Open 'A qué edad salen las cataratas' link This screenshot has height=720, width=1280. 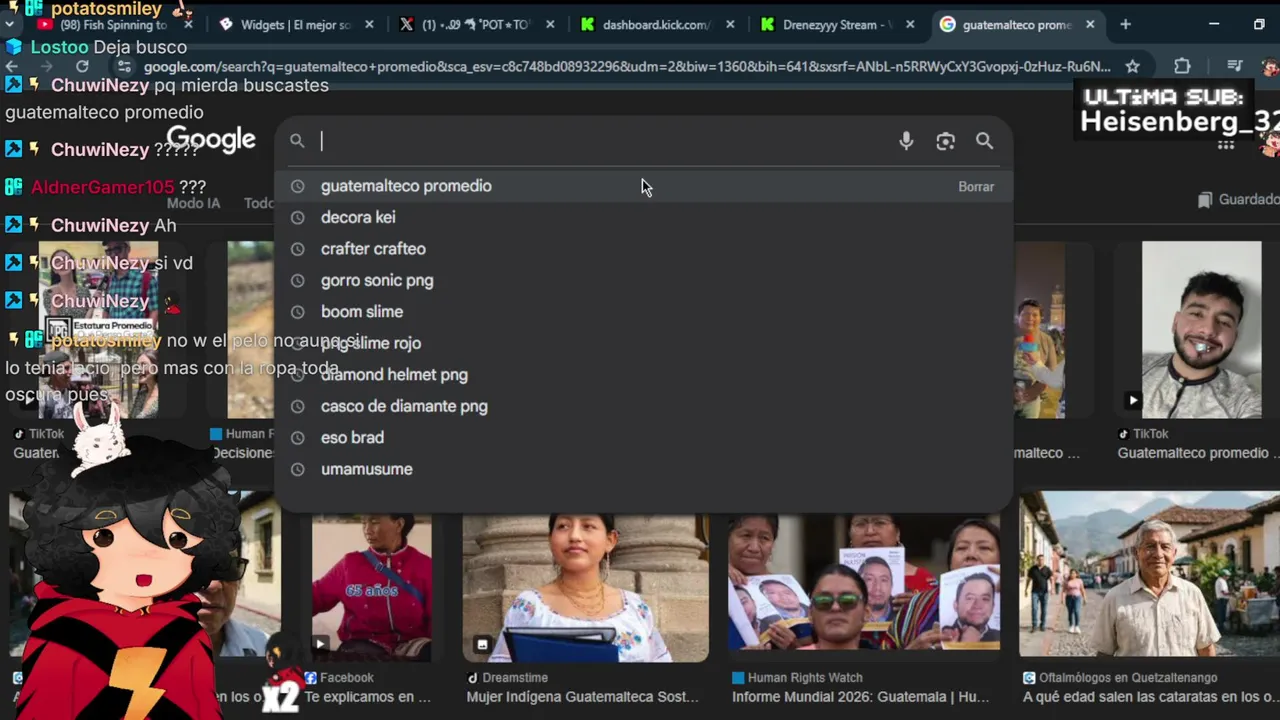tap(1151, 697)
